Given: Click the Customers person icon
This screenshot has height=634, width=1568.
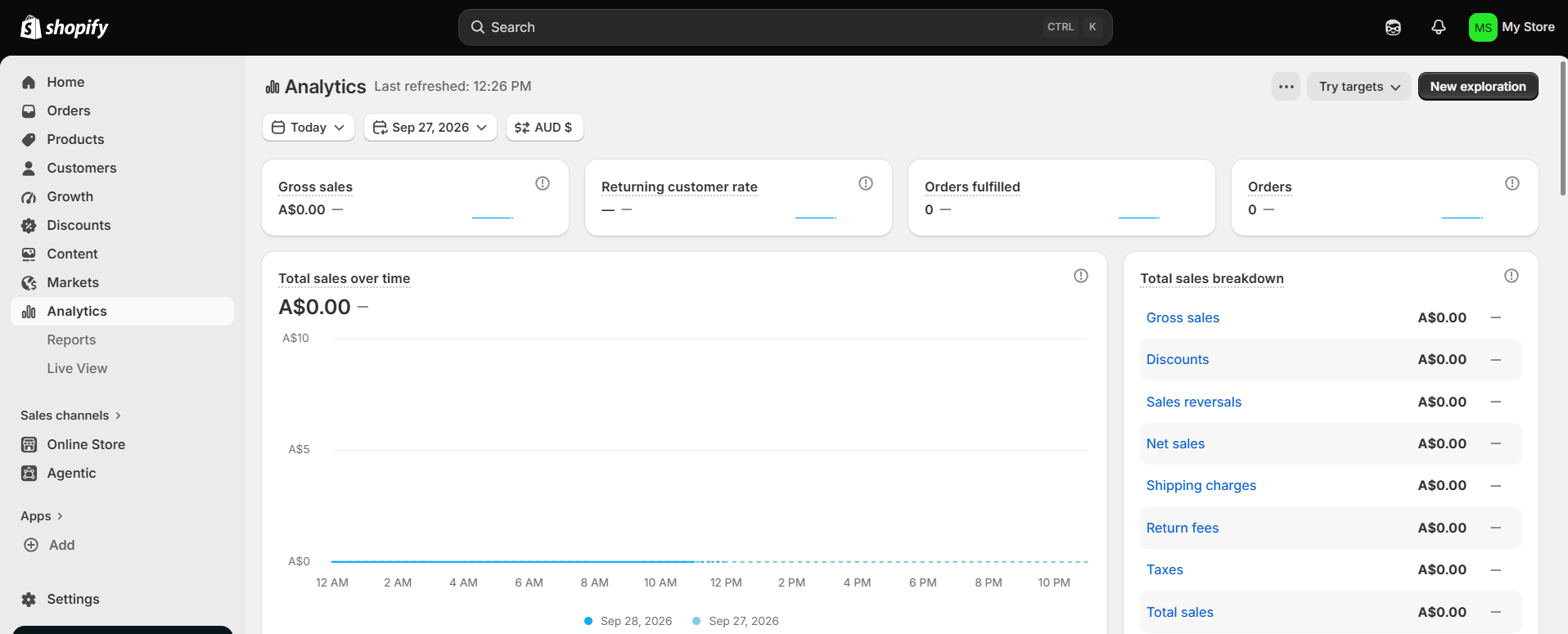Looking at the screenshot, I should tap(29, 168).
